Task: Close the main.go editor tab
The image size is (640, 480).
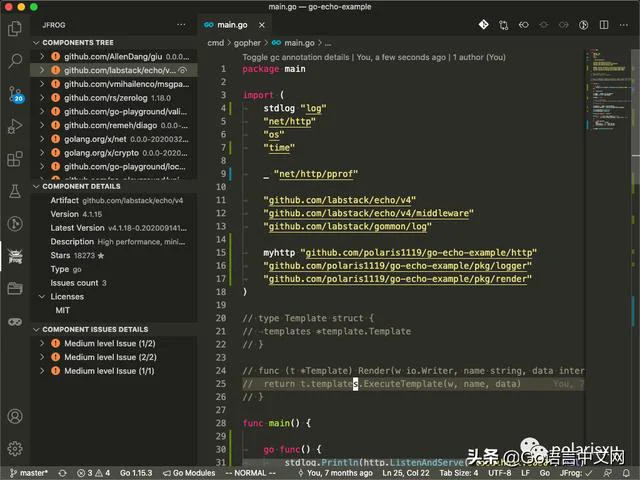Action: coord(262,25)
